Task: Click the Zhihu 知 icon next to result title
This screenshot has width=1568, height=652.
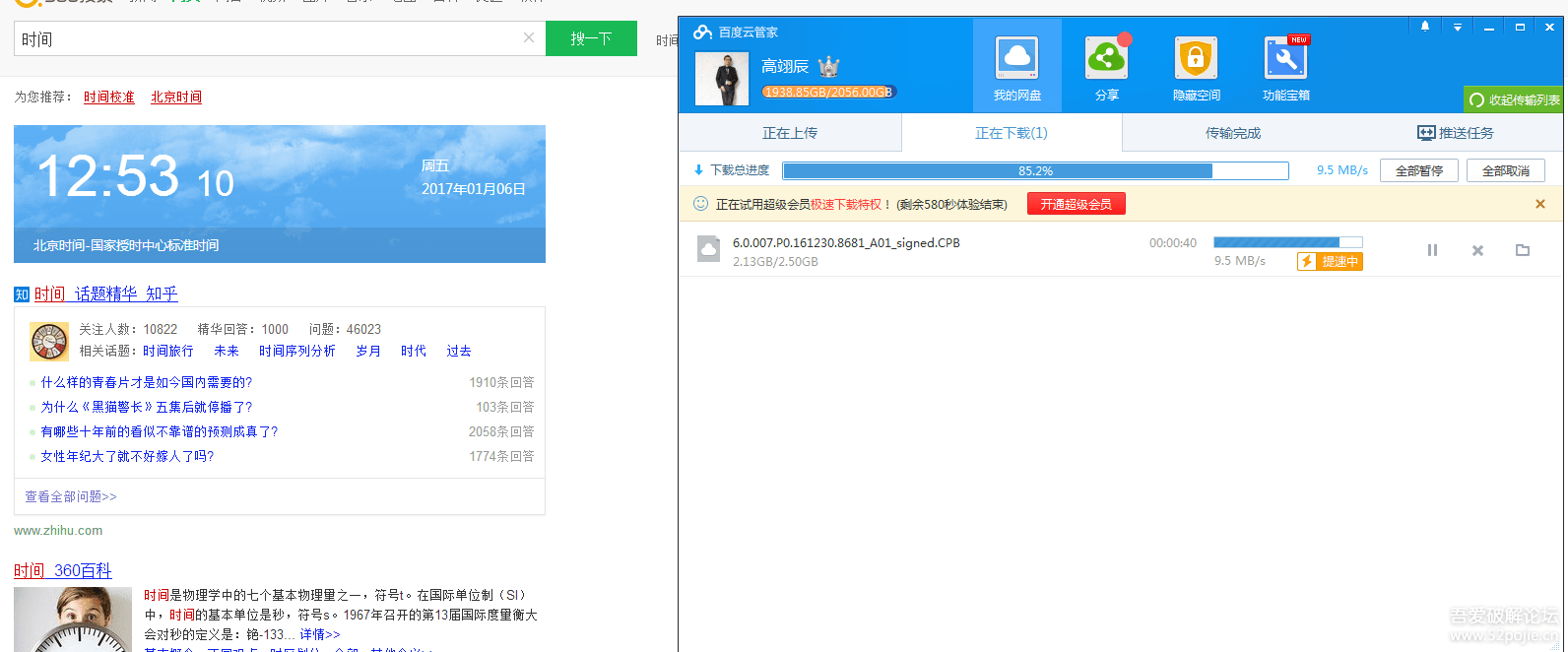Action: tap(22, 294)
